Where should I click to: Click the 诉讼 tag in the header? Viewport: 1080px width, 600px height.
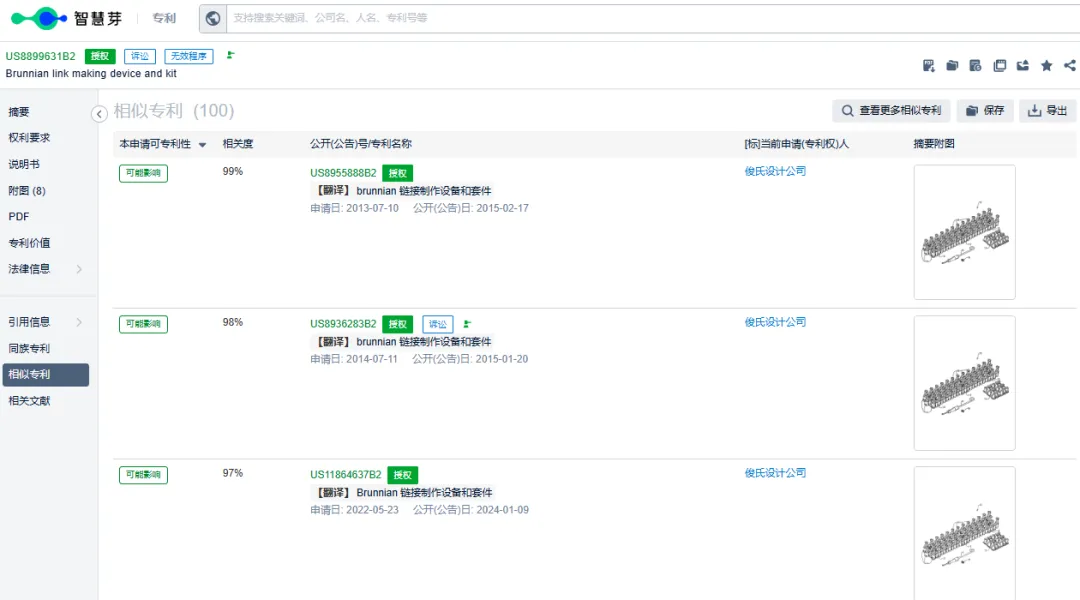coord(140,56)
